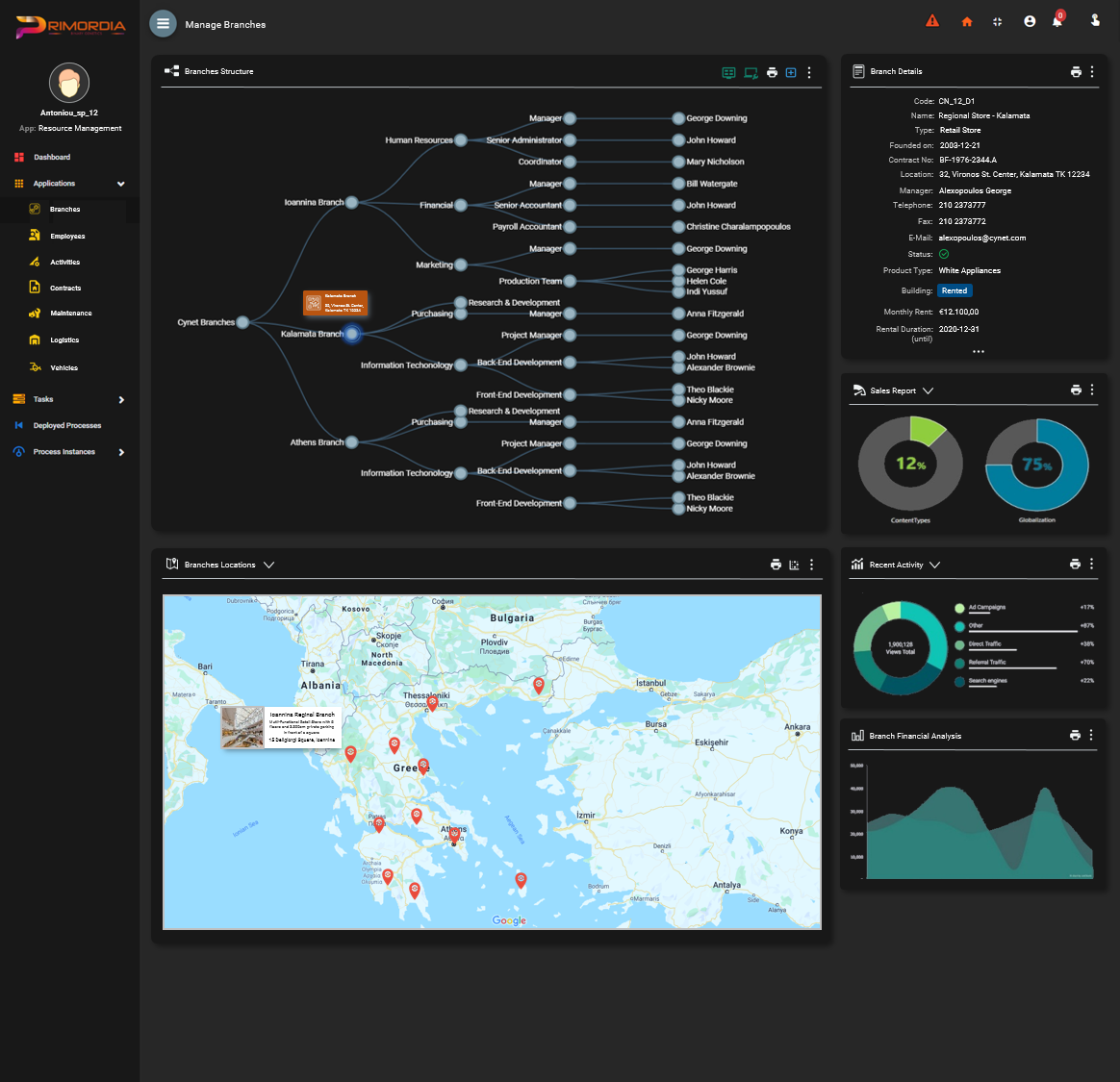The height and width of the screenshot is (1082, 1120).
Task: Toggle the Status checkmark in Branch Details
Action: tap(944, 254)
